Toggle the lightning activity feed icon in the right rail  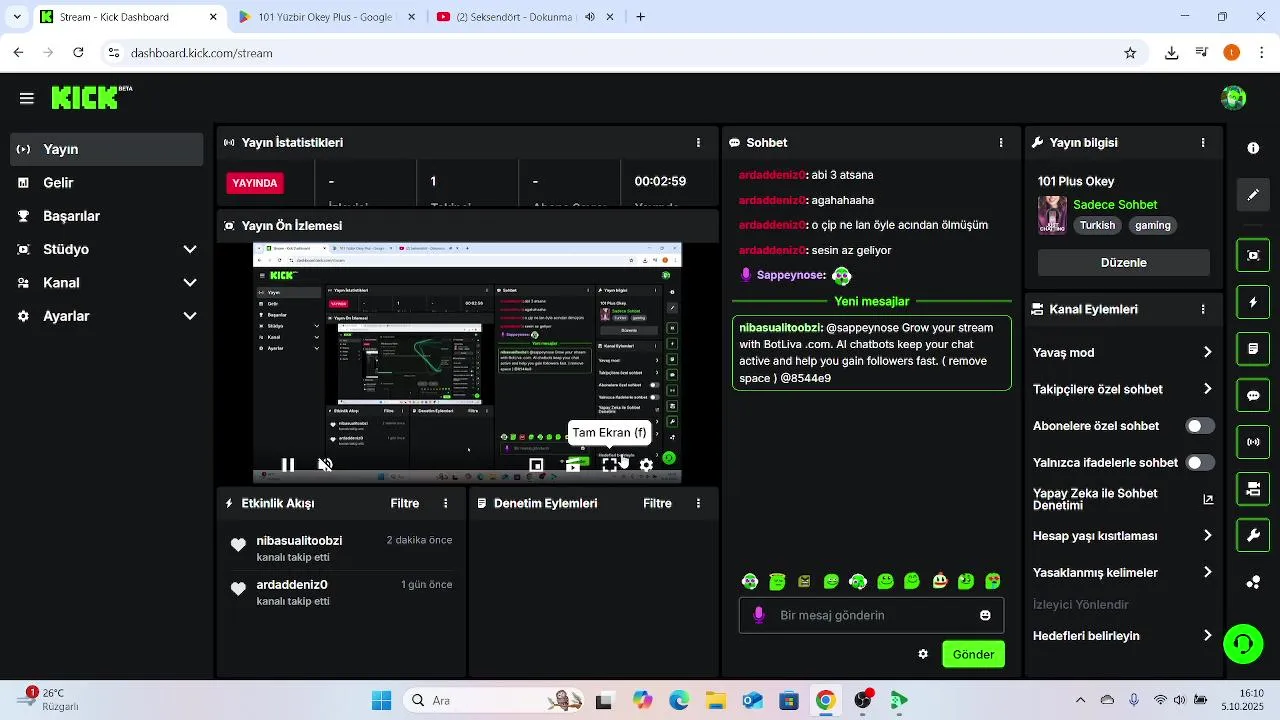[x=1253, y=302]
